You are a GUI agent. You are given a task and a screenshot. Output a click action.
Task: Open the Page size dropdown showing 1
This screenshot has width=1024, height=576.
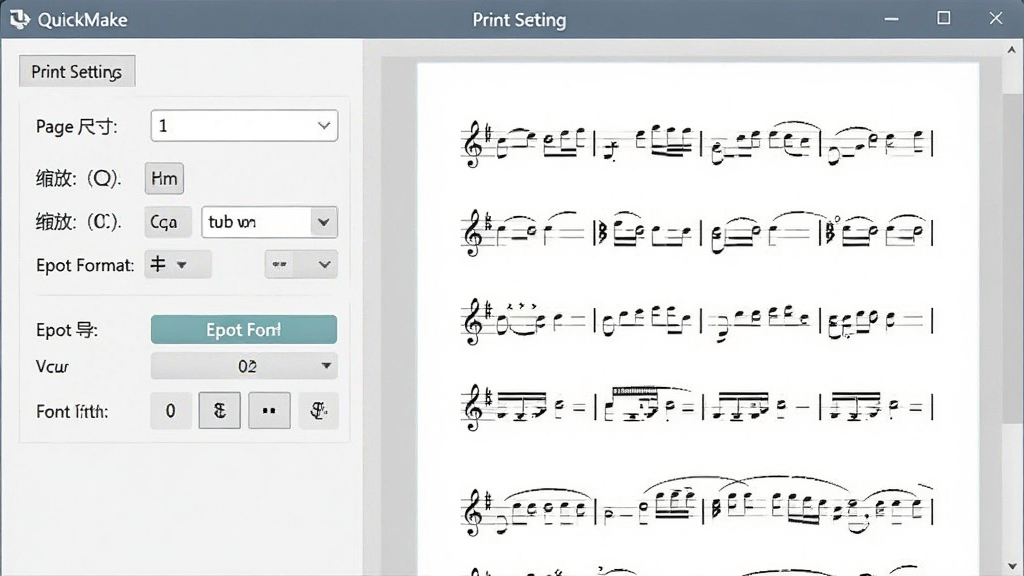[x=244, y=125]
